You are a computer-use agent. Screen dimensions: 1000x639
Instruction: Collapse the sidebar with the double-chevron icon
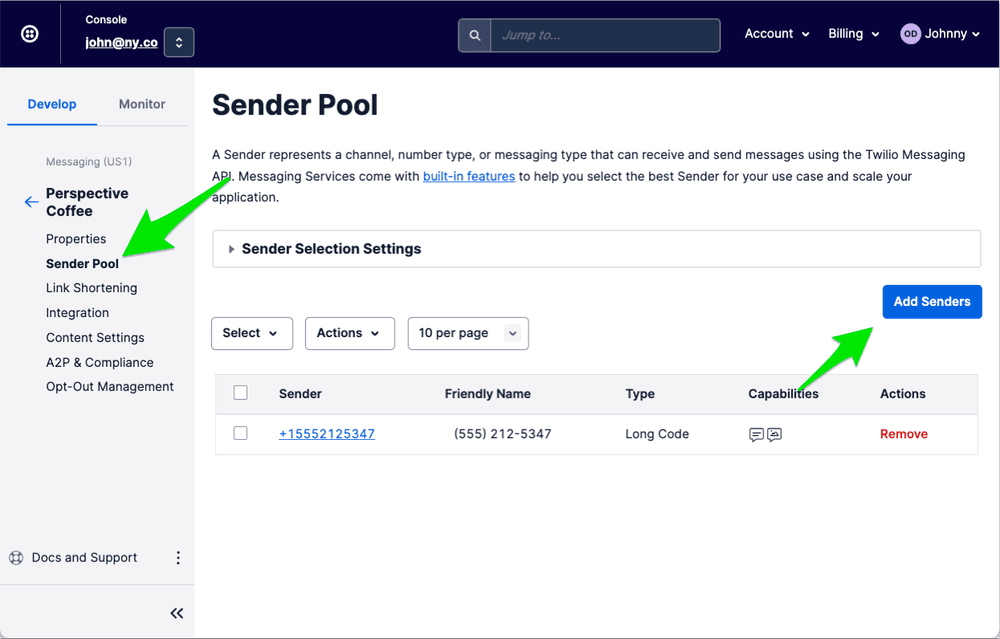tap(176, 613)
